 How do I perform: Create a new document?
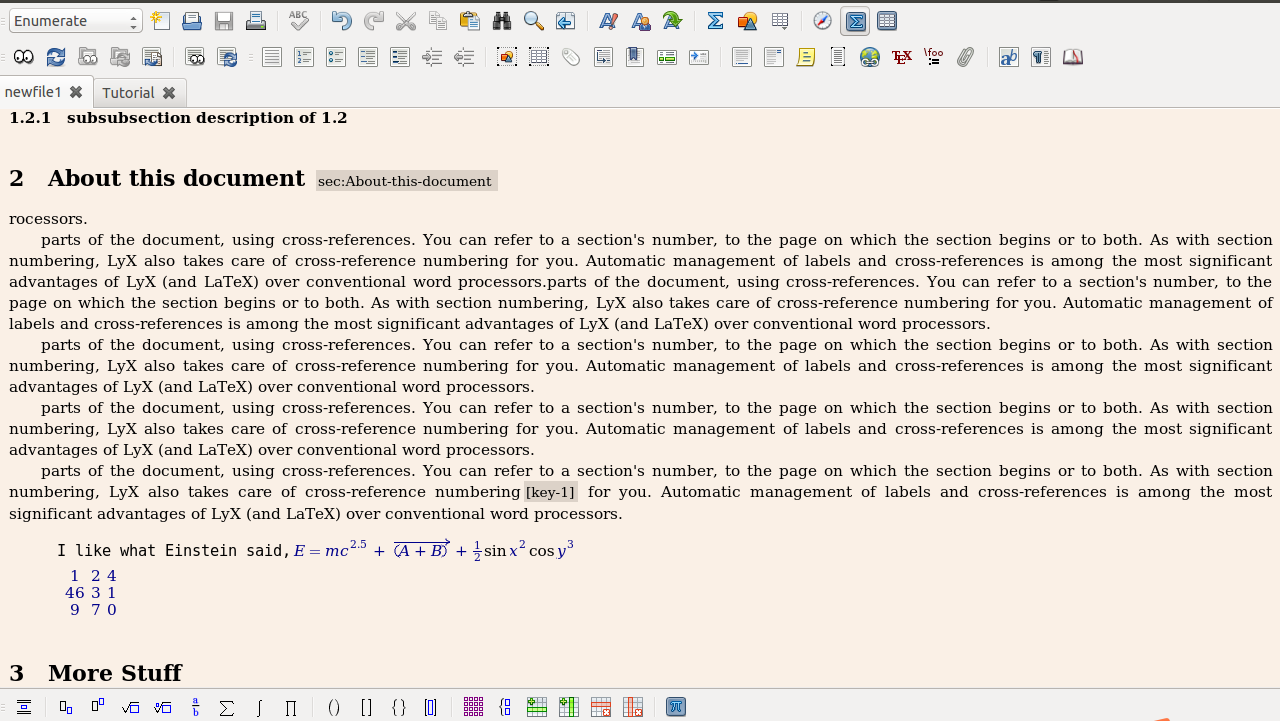(160, 21)
